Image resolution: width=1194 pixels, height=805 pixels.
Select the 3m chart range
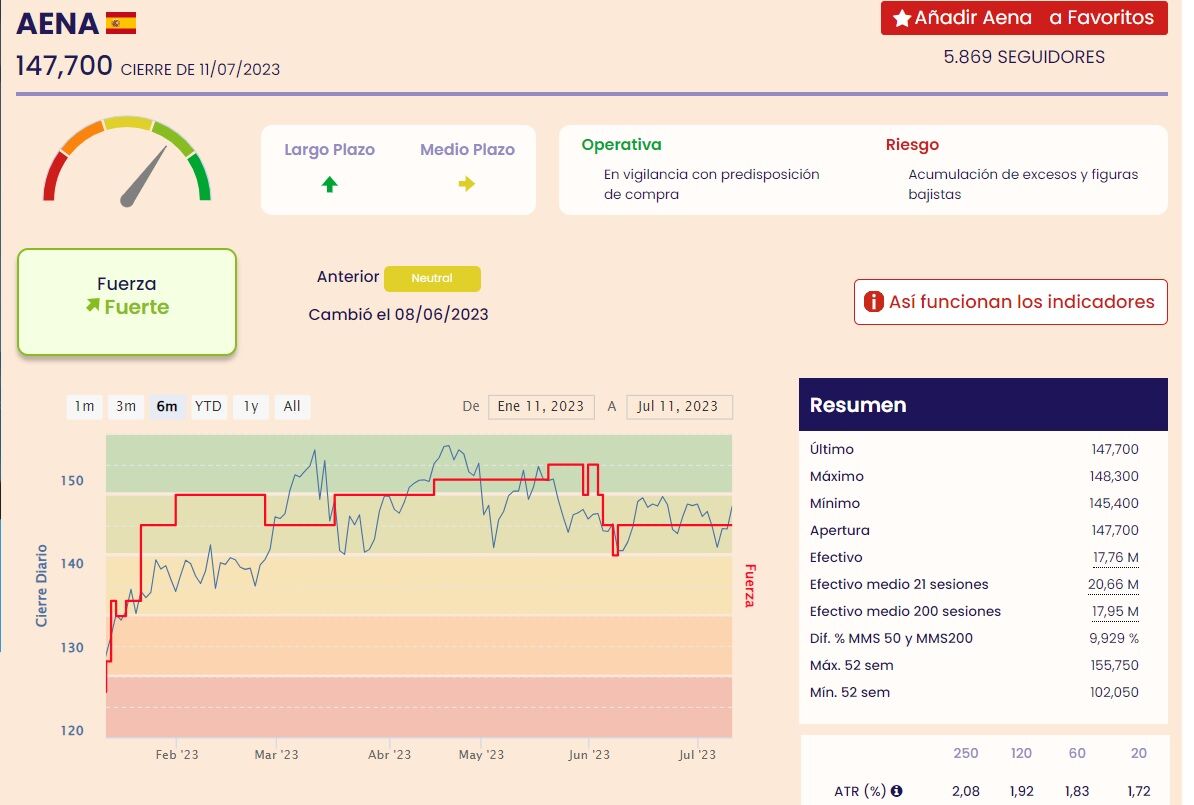[x=126, y=406]
